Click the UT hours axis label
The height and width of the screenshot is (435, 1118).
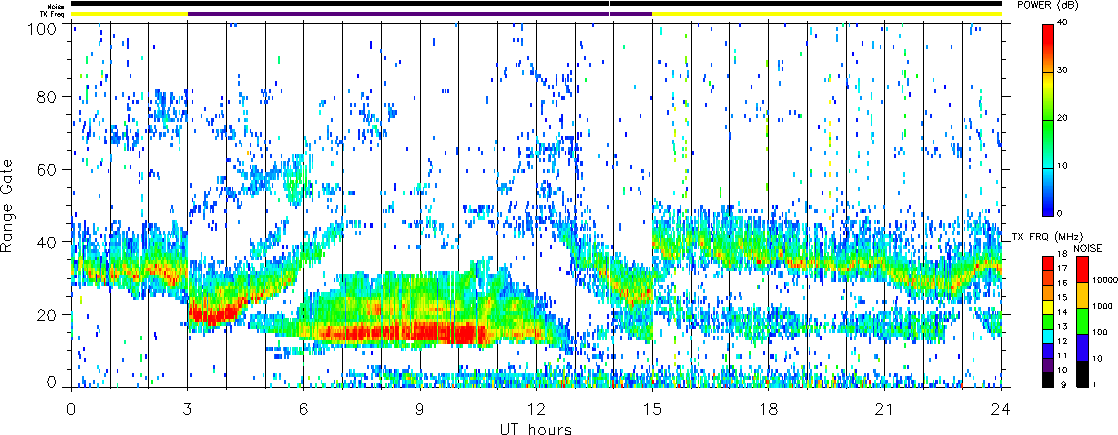pyautogui.click(x=535, y=429)
